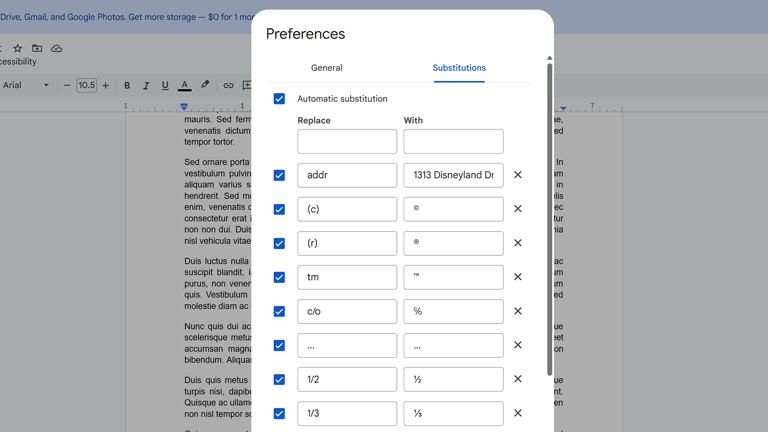Toggle bold formatting
This screenshot has height=432, width=768.
click(127, 85)
